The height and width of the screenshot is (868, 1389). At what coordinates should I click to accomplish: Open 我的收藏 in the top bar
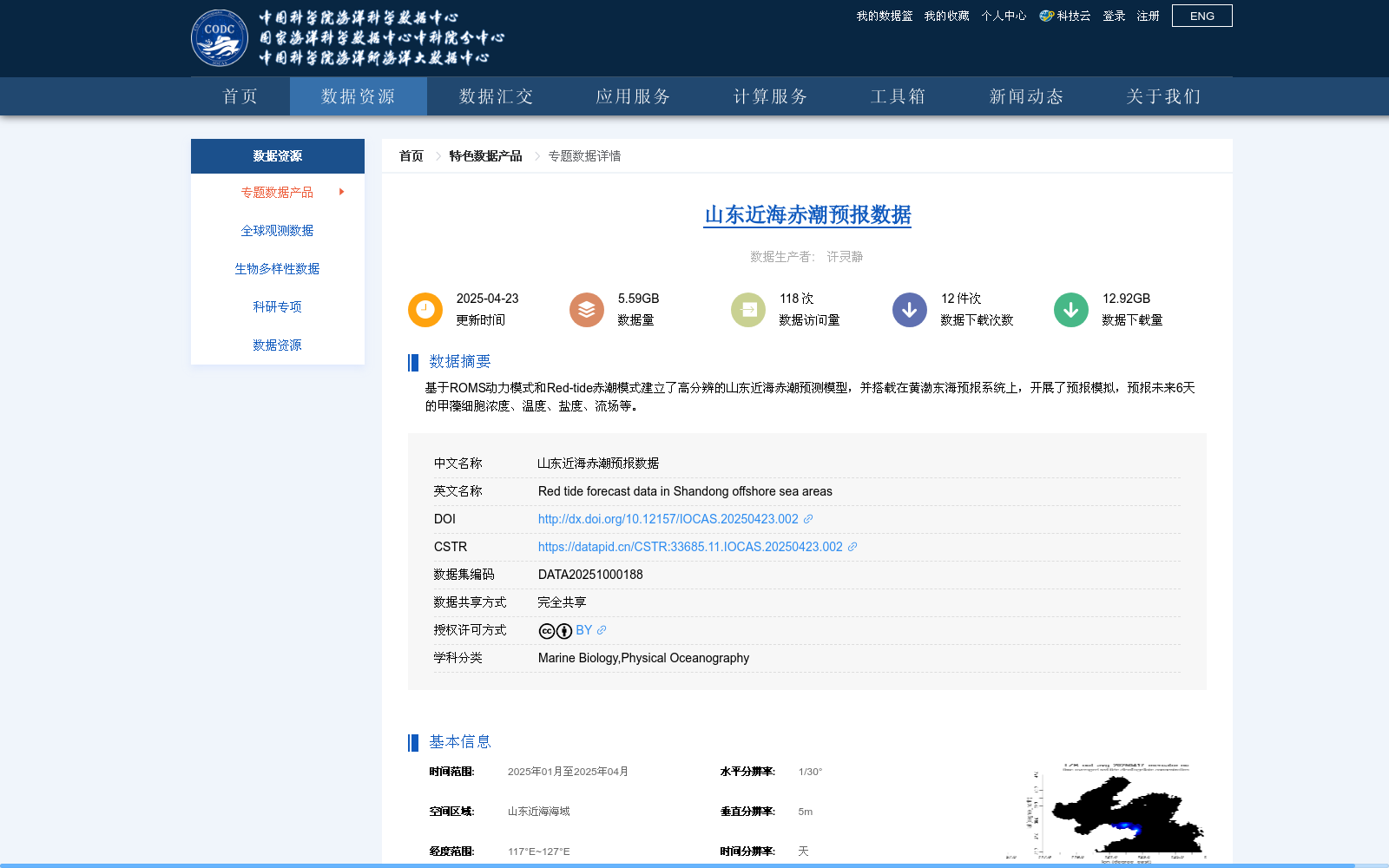947,16
